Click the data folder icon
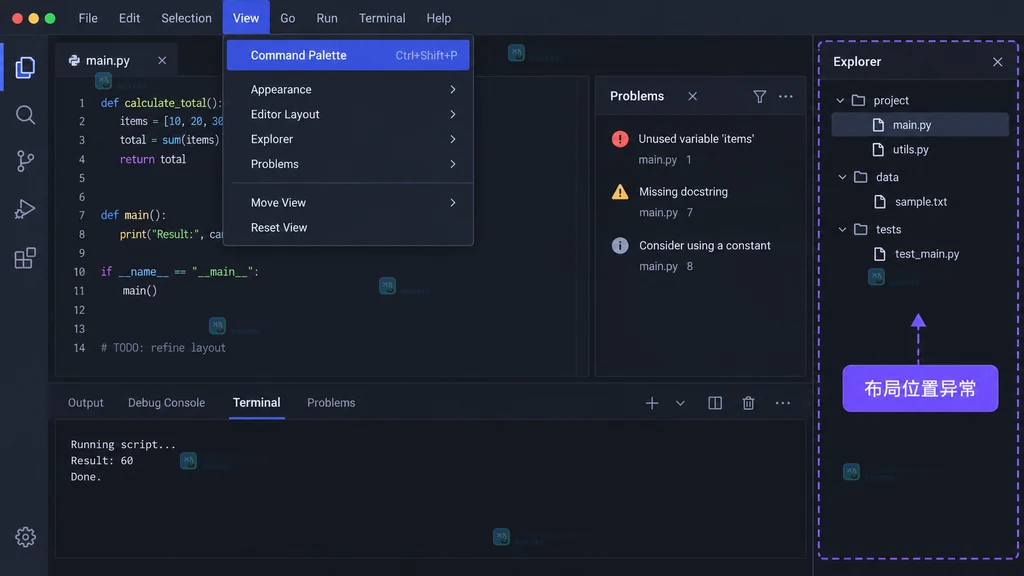The height and width of the screenshot is (576, 1024). pos(861,177)
